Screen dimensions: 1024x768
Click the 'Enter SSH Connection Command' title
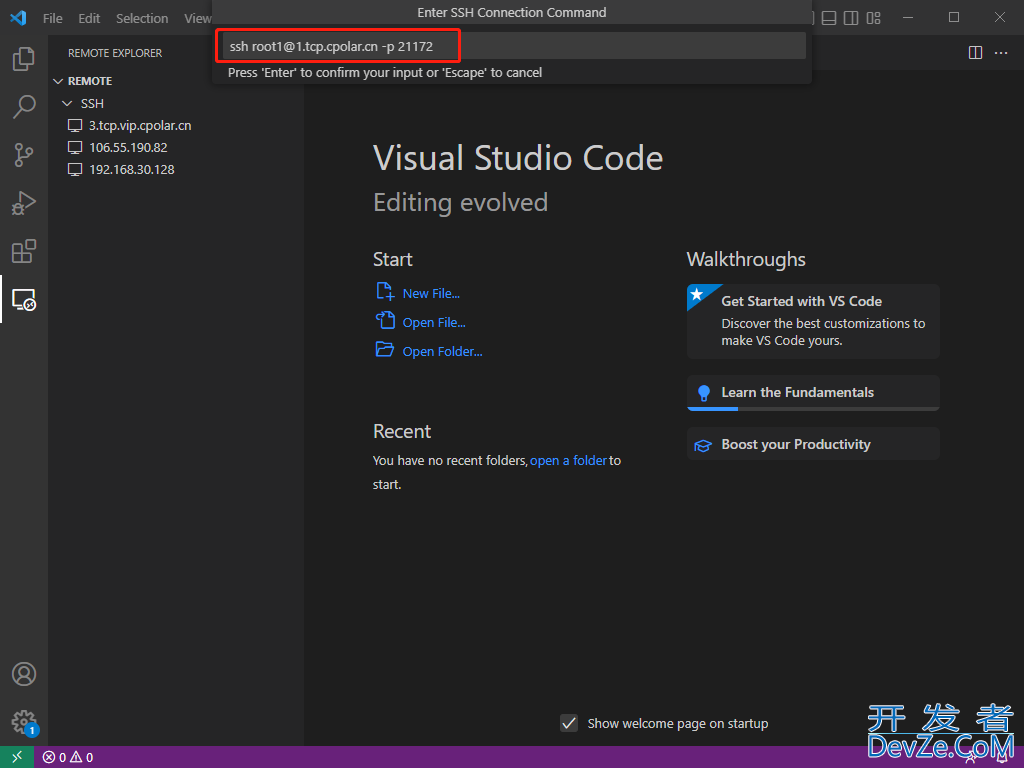click(x=511, y=12)
